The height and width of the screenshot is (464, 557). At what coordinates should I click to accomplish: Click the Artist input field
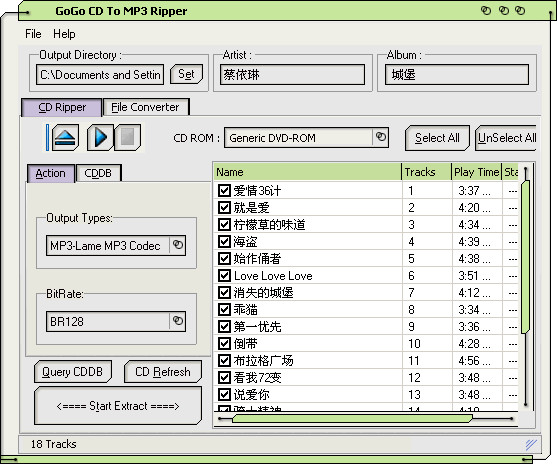(292, 75)
